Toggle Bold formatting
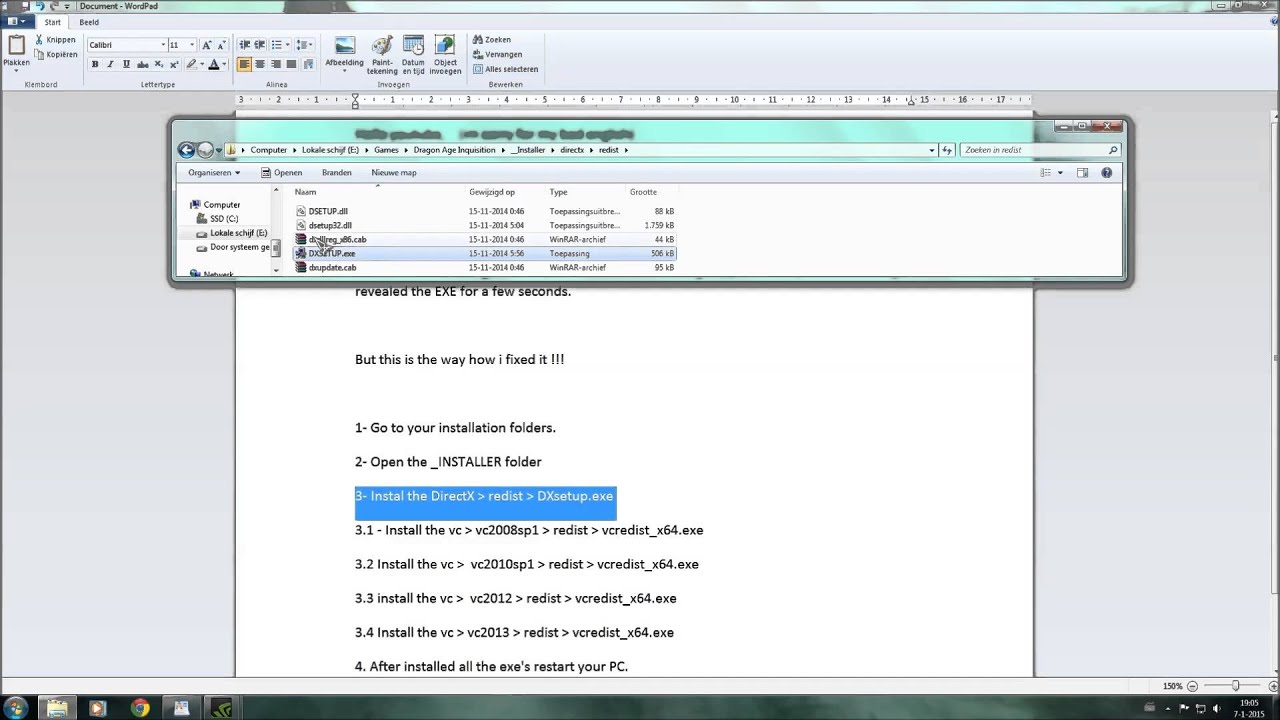Screen dimensions: 1280x720 click(95, 64)
